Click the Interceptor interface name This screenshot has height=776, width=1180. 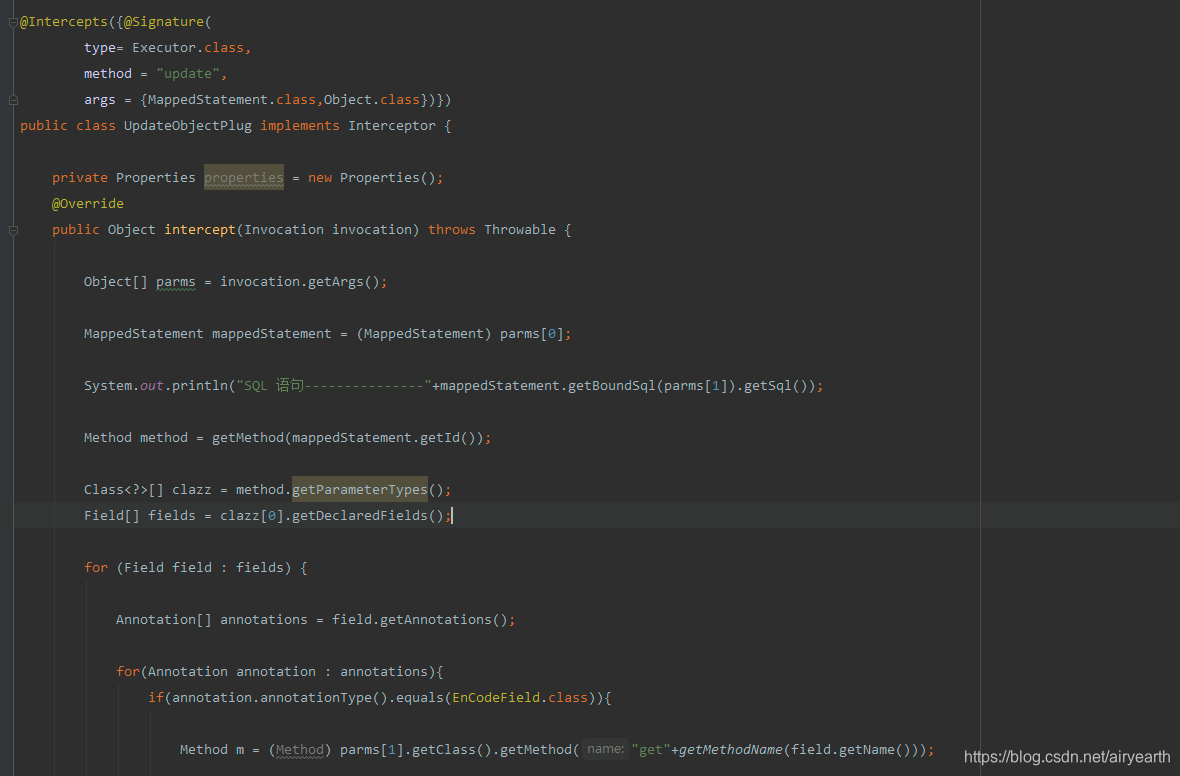(391, 126)
